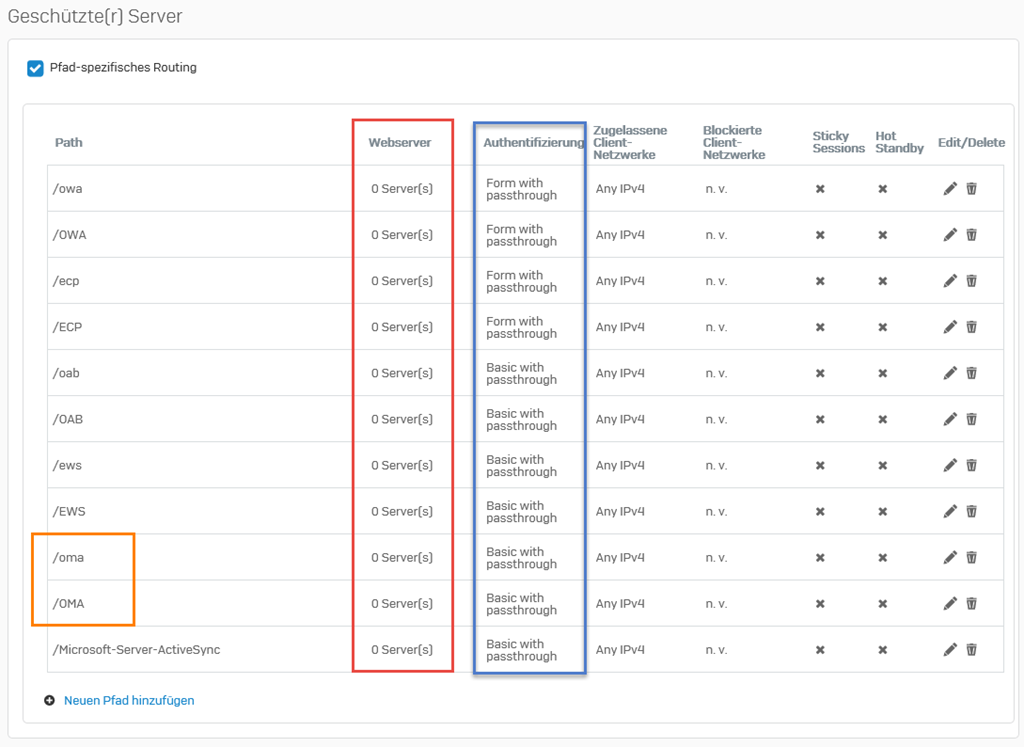The height and width of the screenshot is (747, 1024).
Task: Click 0 Server(s) in /OAB row
Action: coord(402,420)
